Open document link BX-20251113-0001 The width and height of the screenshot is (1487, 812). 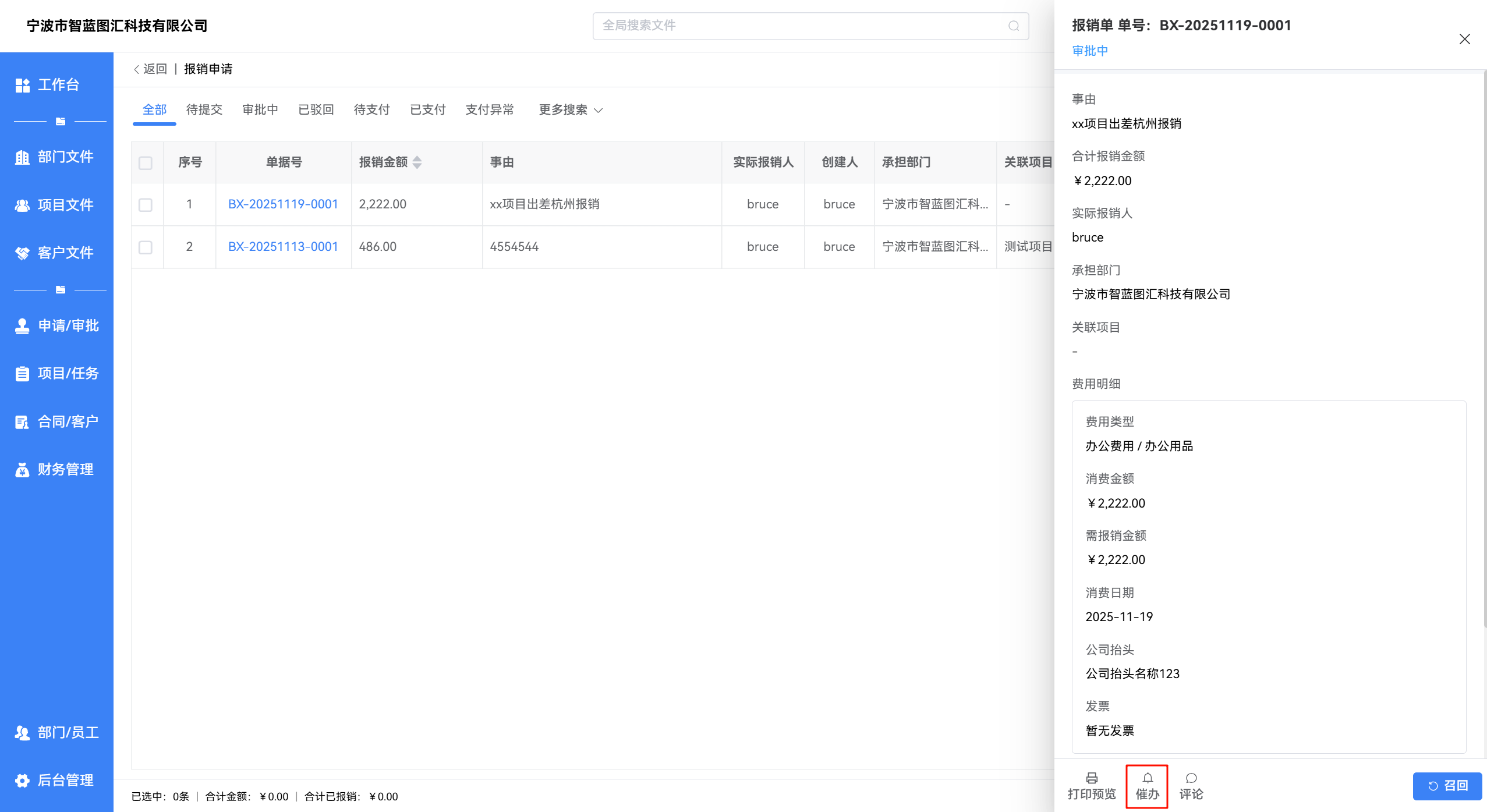(283, 247)
